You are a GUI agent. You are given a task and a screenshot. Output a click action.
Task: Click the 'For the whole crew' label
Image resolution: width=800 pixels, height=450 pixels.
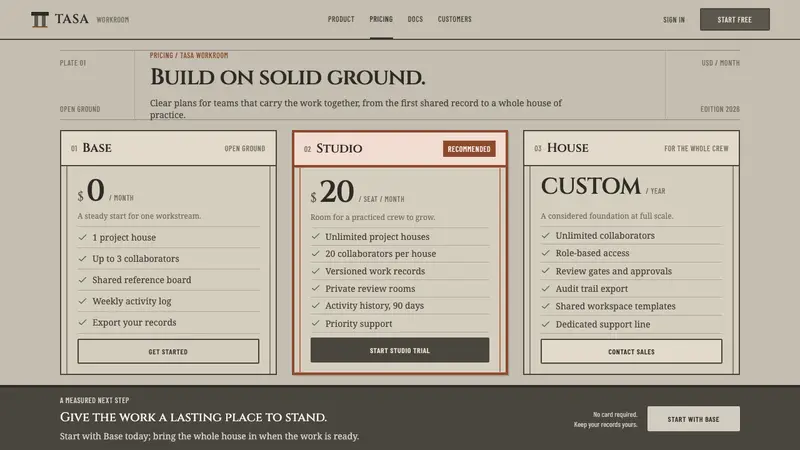pos(696,148)
